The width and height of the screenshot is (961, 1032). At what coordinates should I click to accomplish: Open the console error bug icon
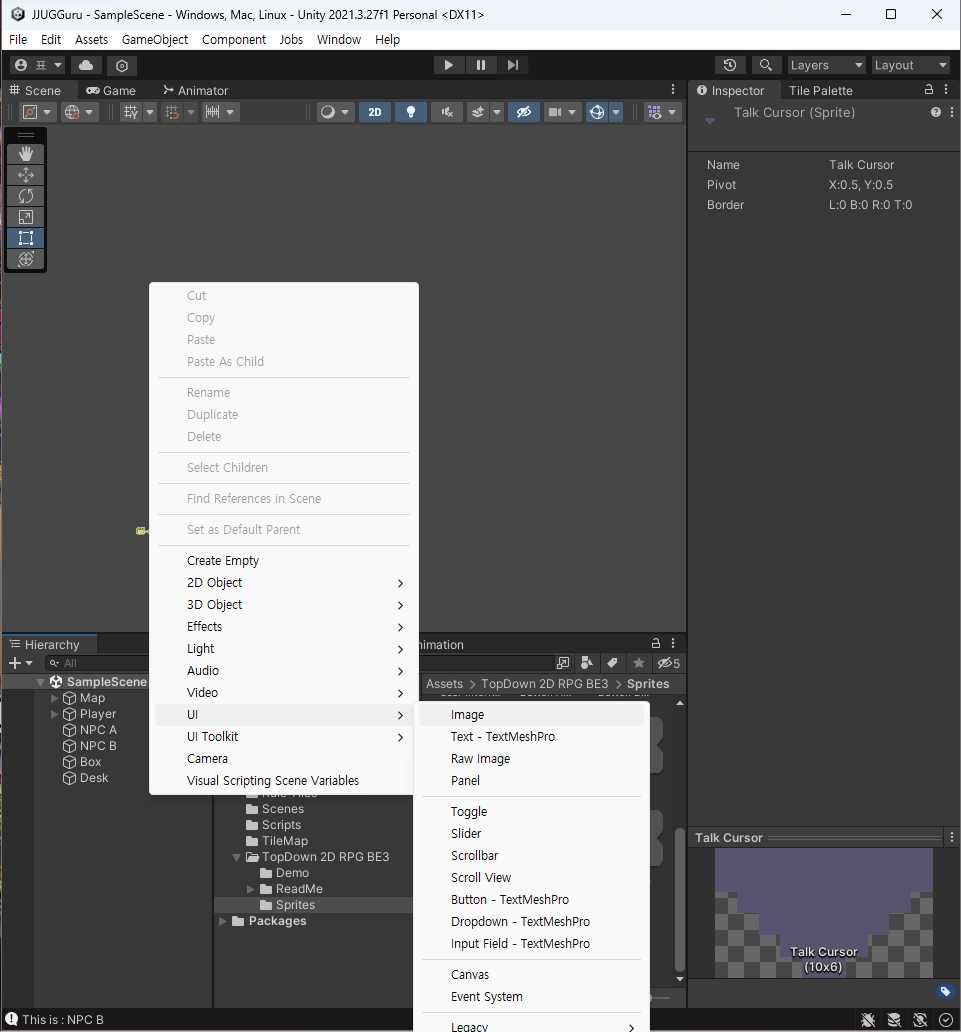[868, 1019]
